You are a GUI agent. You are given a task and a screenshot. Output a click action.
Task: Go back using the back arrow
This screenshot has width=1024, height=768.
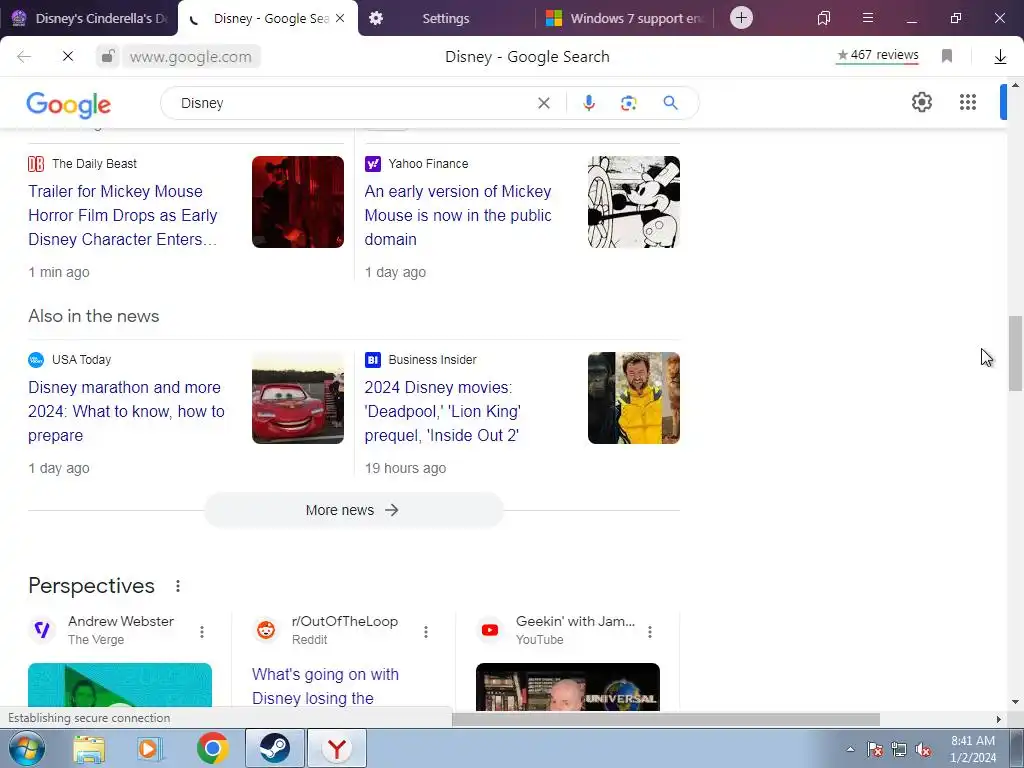24,57
